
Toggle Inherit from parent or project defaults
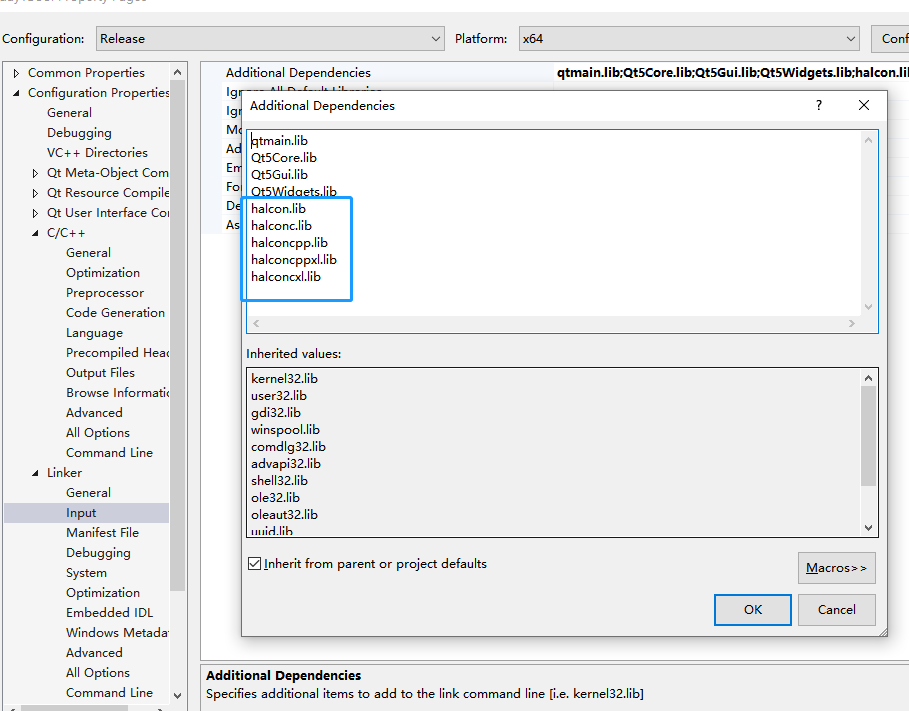point(254,563)
